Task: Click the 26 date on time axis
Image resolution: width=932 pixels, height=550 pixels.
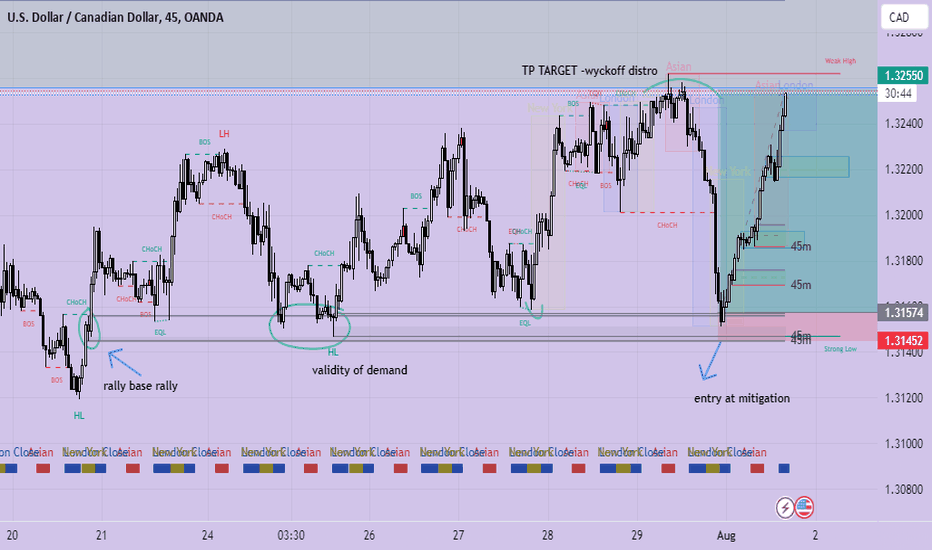Action: coord(369,535)
